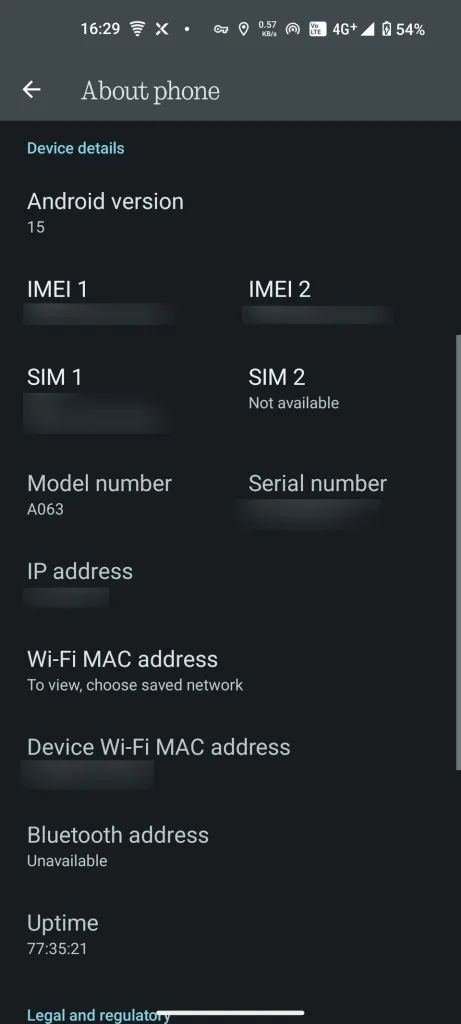Select the IP address entry
This screenshot has height=1024, width=461.
(230, 583)
